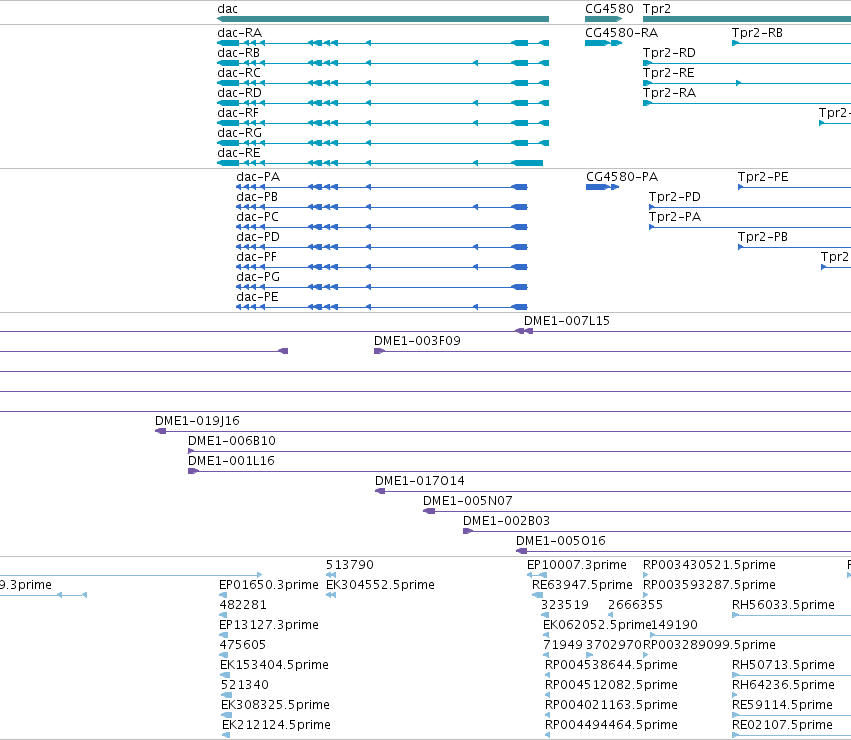This screenshot has width=851, height=740.
Task: Click EST RE02107.5prime
Action: [x=782, y=726]
